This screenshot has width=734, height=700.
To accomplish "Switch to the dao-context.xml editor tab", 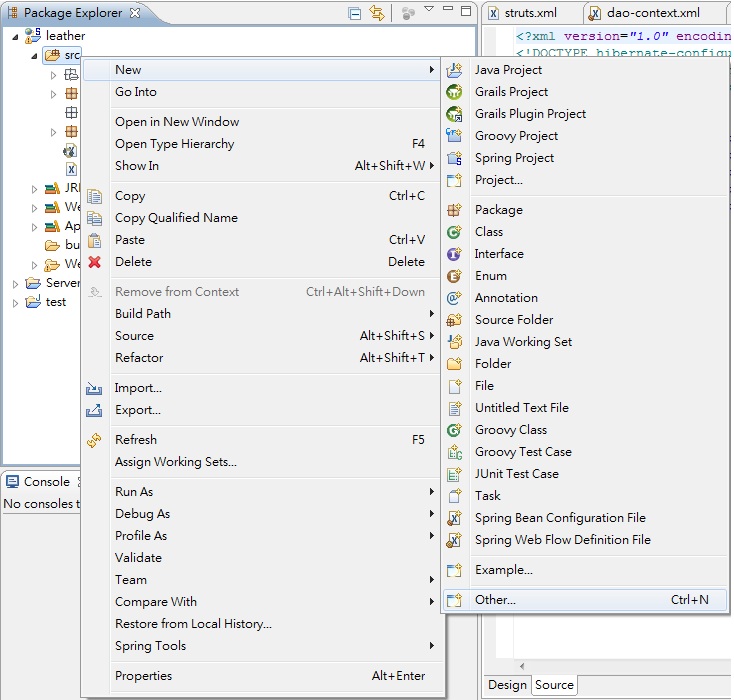I will (x=652, y=14).
